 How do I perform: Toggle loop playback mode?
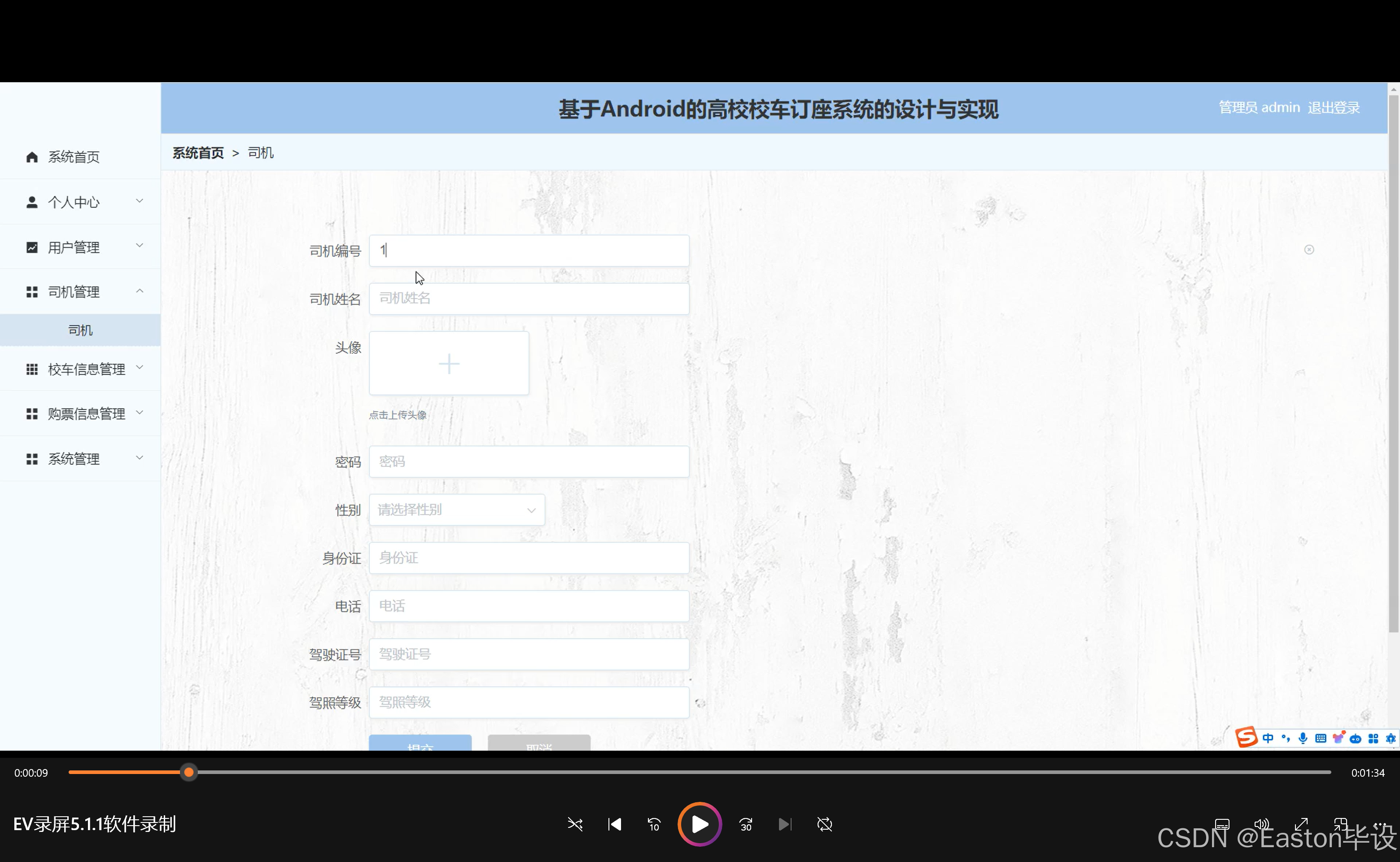[x=824, y=824]
